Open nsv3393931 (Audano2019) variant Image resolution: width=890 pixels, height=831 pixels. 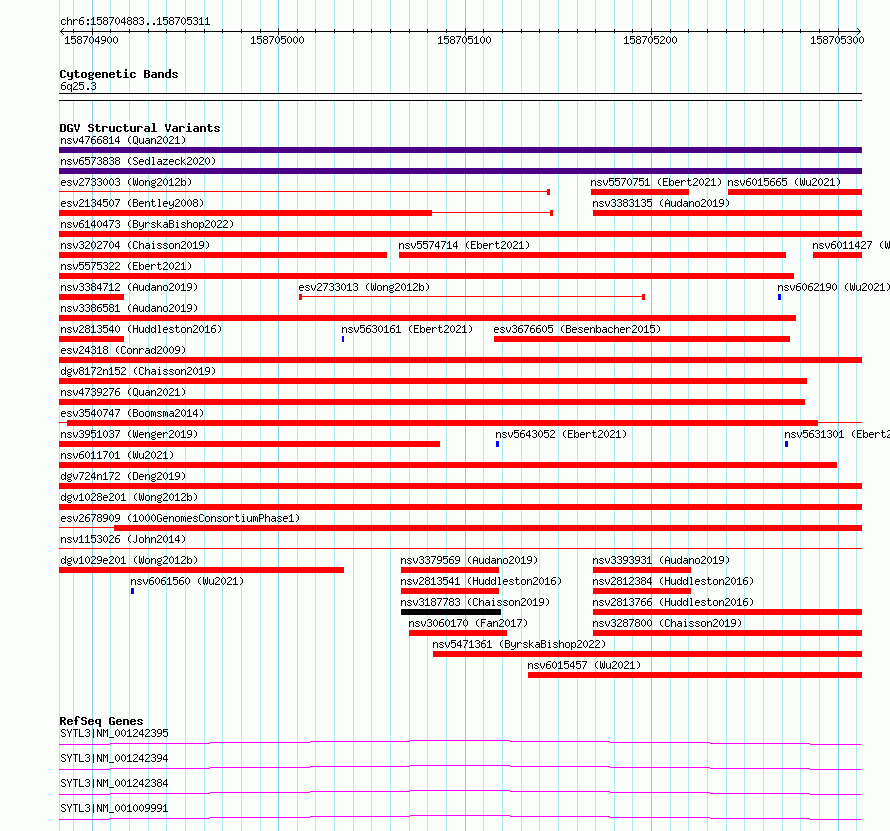(x=661, y=560)
